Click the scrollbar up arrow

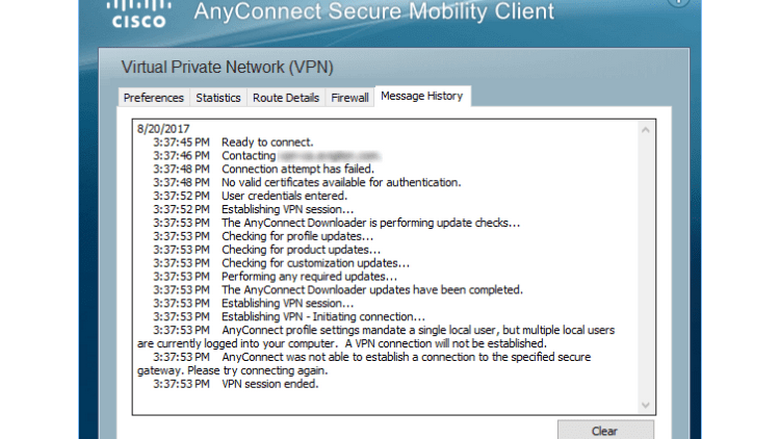pyautogui.click(x=646, y=130)
